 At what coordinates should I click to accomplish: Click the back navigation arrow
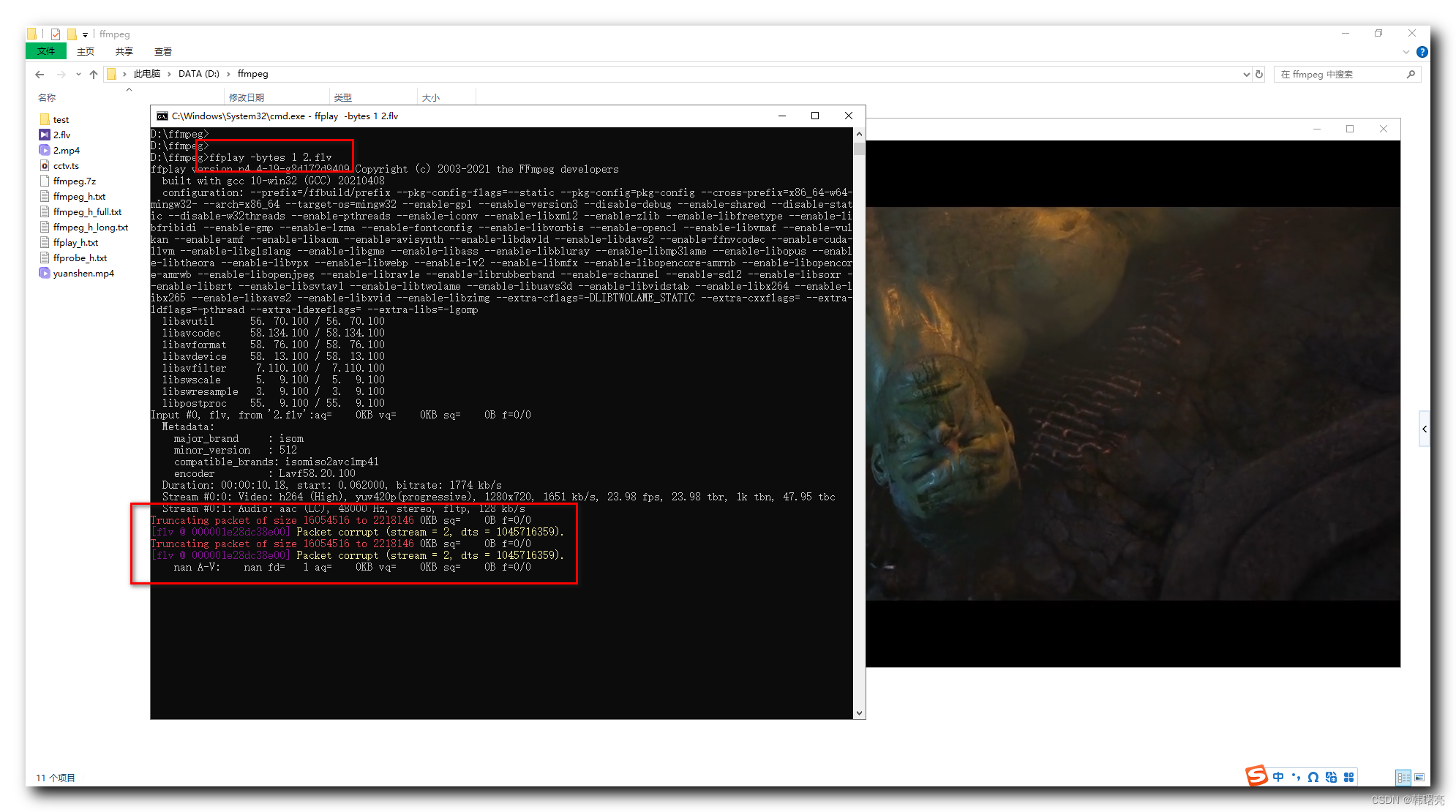pos(40,74)
